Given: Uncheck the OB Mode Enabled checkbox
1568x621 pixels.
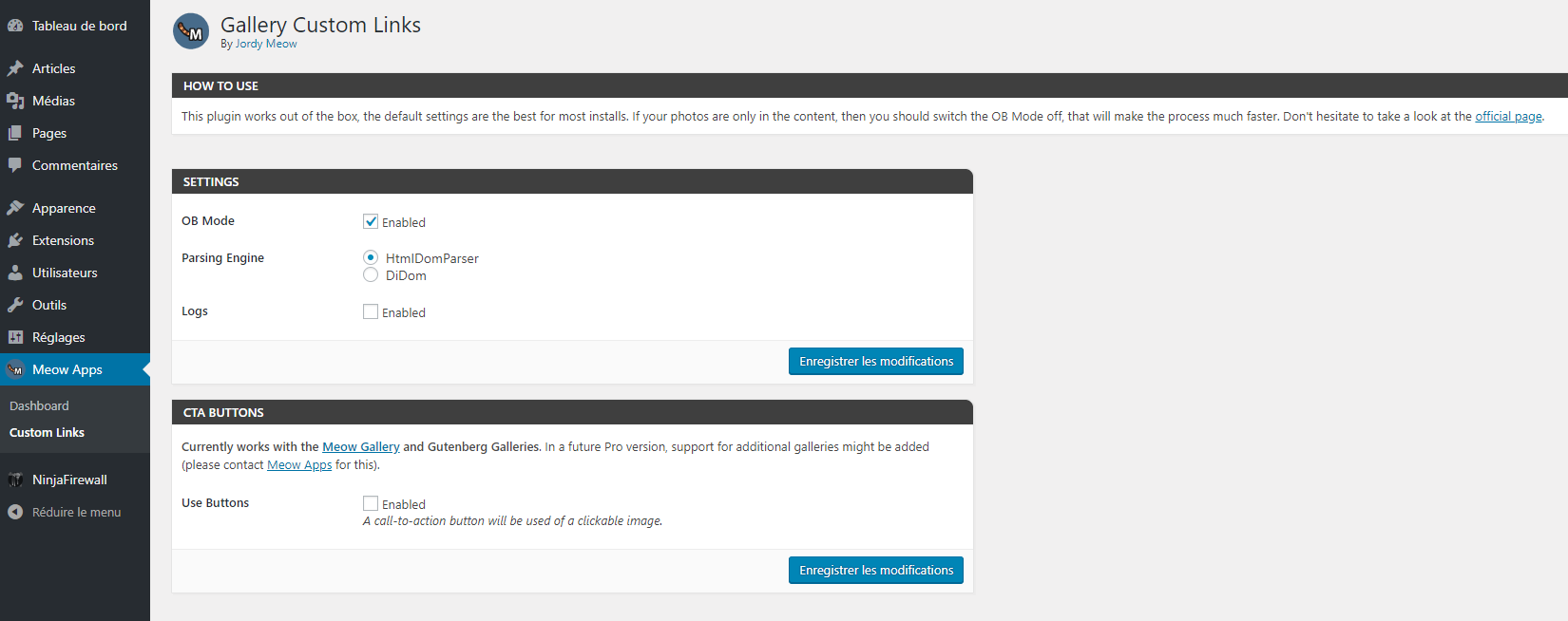Looking at the screenshot, I should click(371, 221).
